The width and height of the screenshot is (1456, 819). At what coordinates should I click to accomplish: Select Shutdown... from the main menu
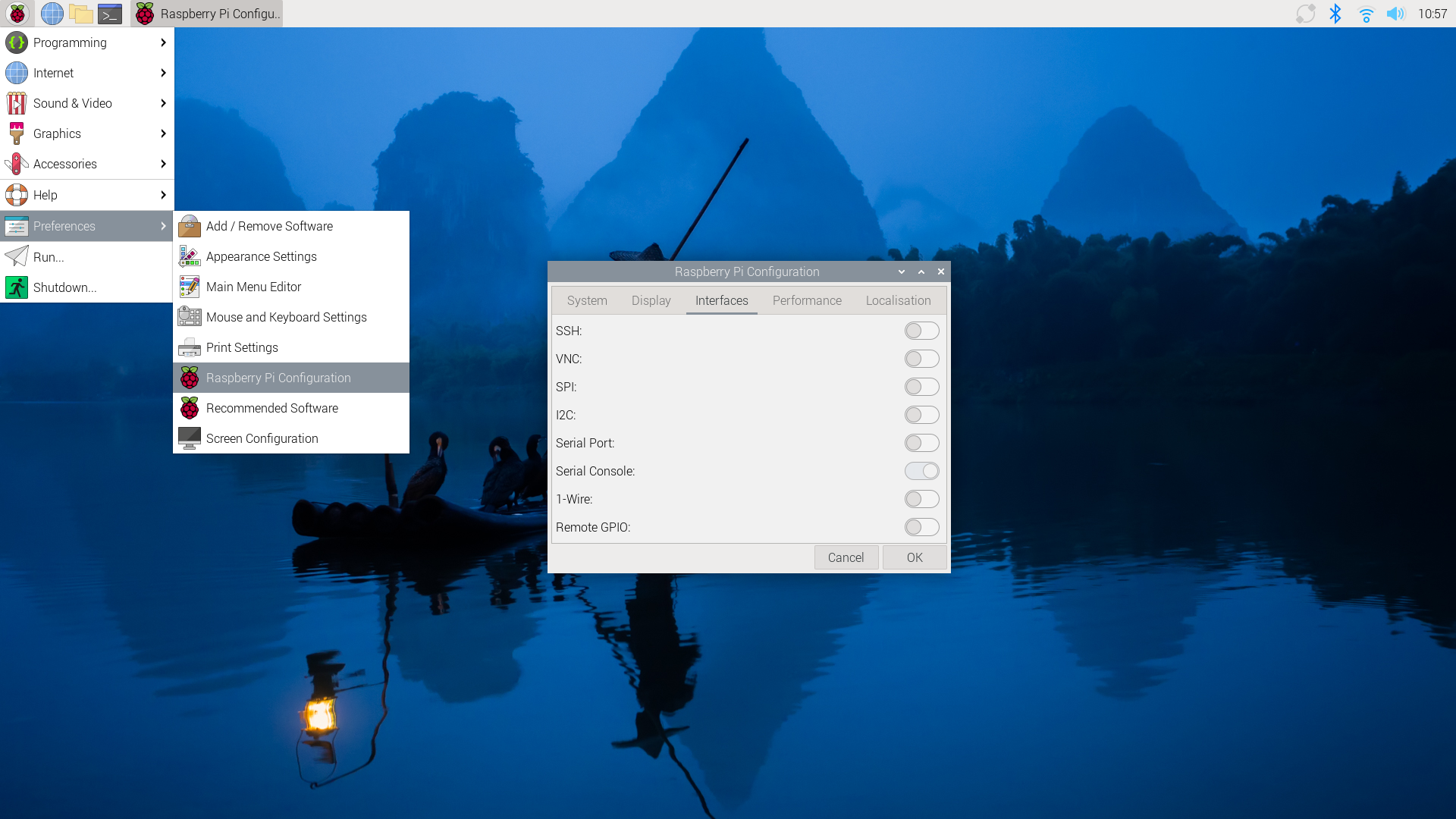[87, 287]
